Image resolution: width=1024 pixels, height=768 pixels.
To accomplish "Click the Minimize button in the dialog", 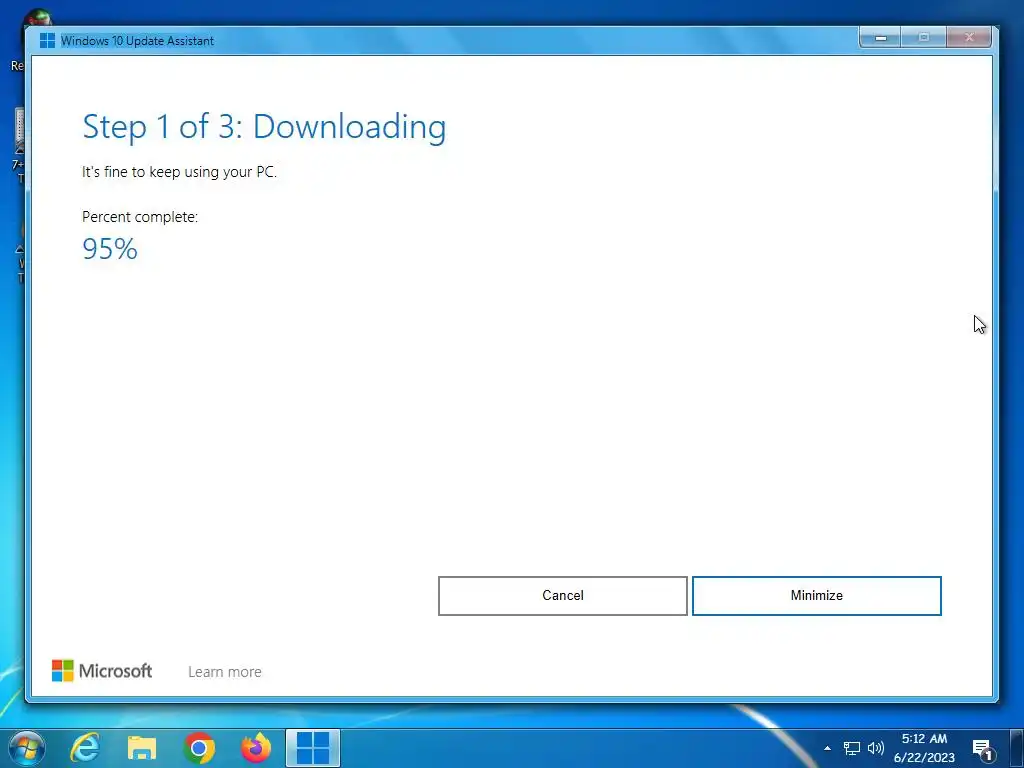I will [x=816, y=596].
